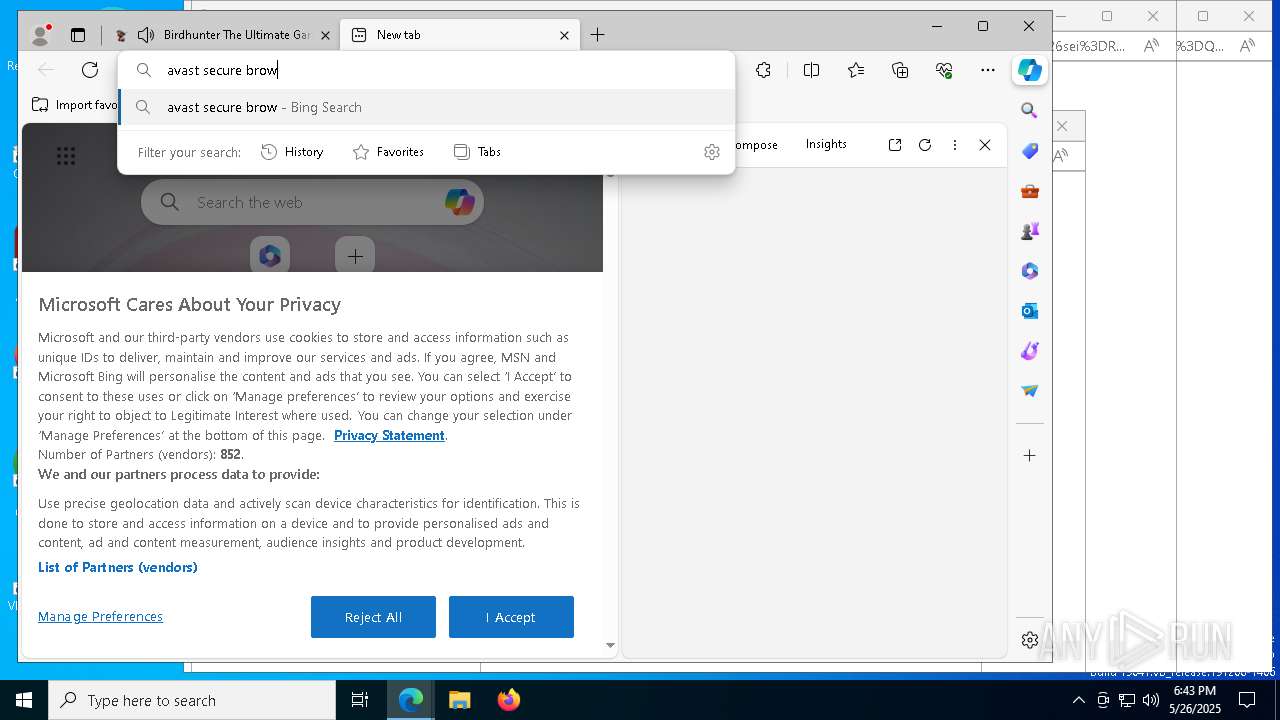1280x720 pixels.
Task: Reload the page with the refresh button
Action: coord(90,70)
